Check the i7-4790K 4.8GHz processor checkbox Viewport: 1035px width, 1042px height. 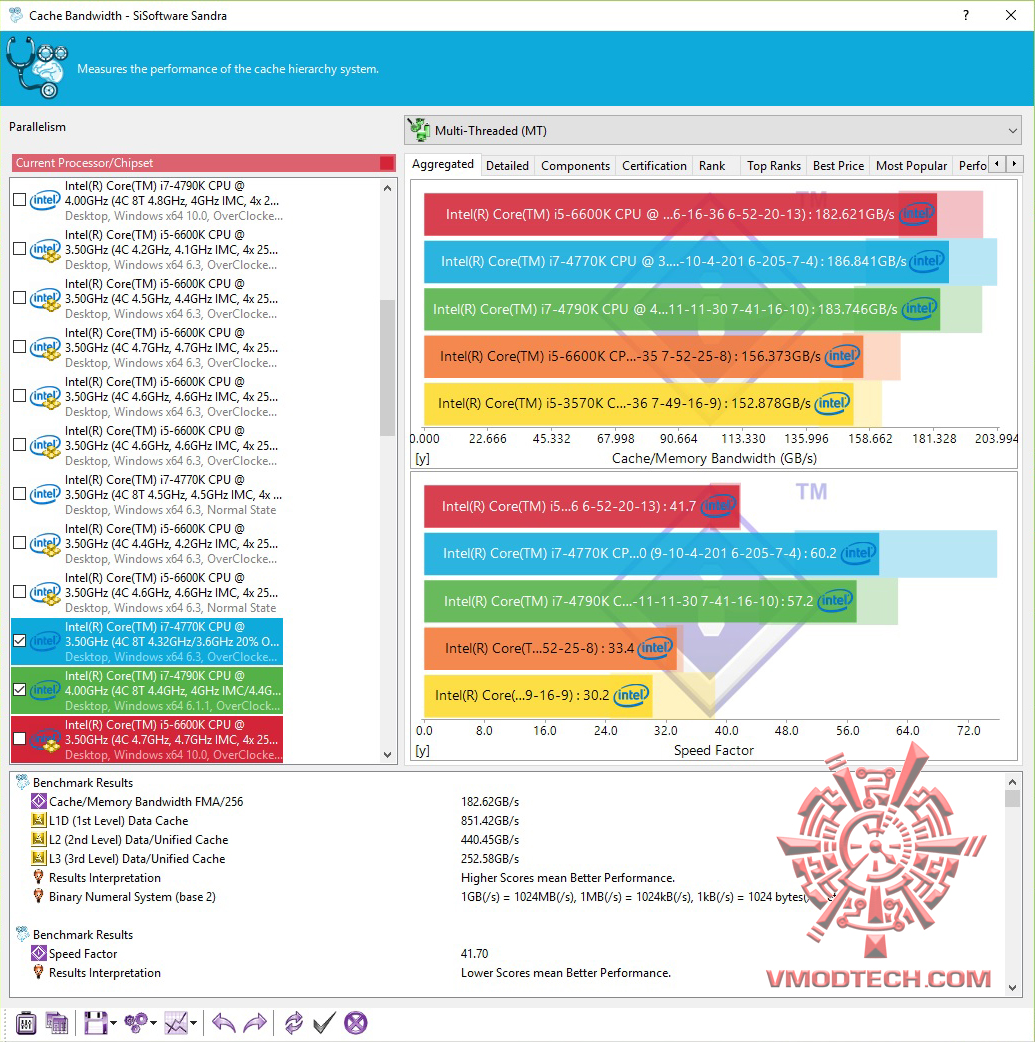[20, 200]
